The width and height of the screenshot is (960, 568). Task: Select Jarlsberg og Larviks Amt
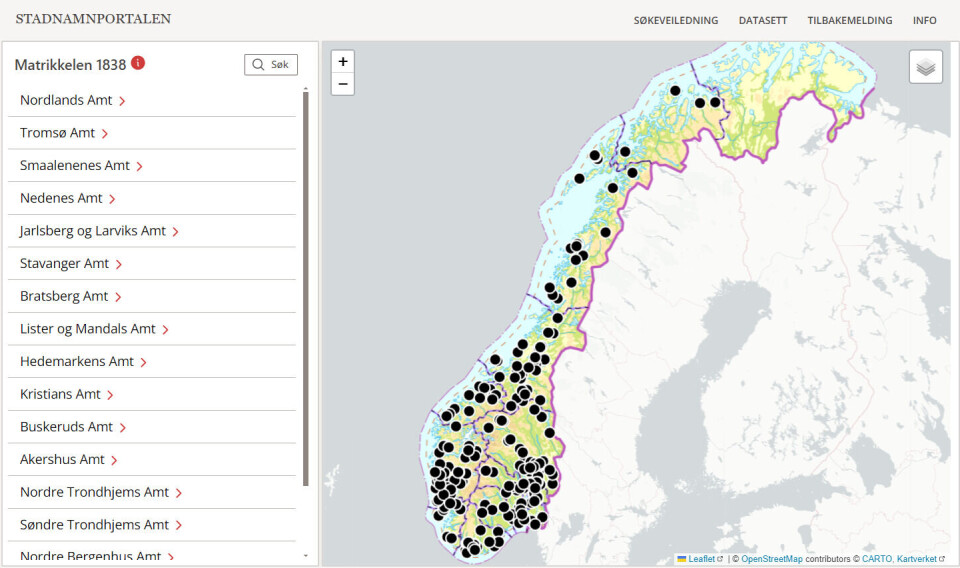coord(99,231)
